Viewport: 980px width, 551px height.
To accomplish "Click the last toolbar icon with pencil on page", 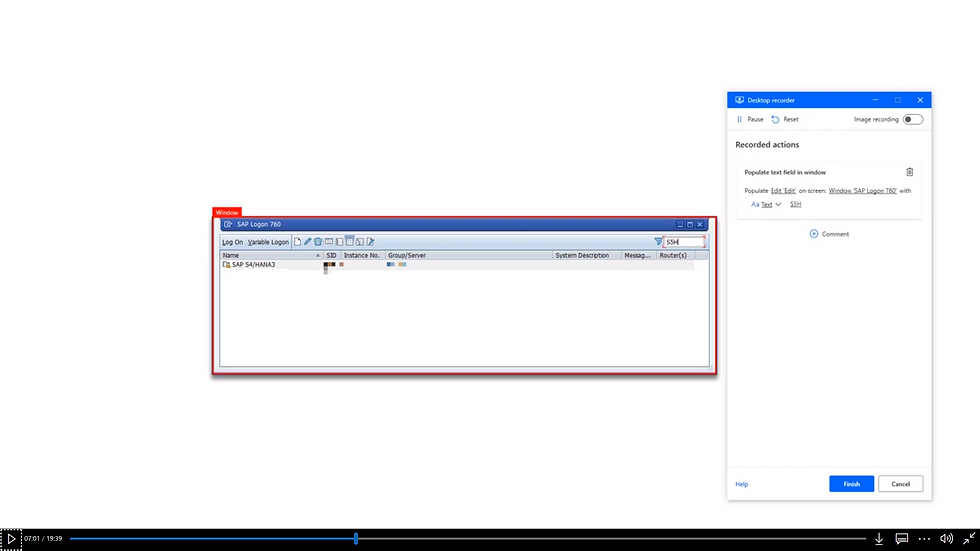I will click(371, 242).
